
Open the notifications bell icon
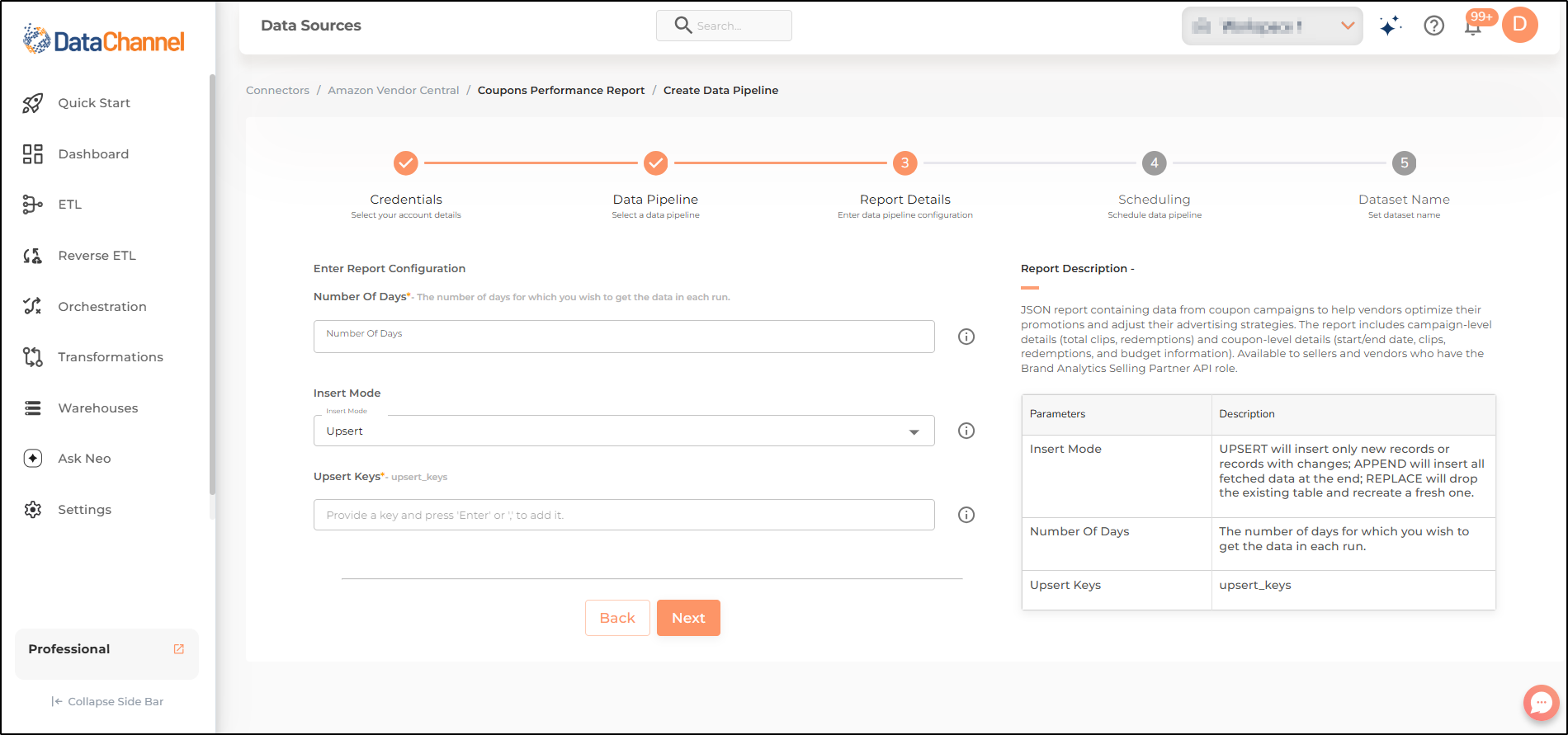[x=1473, y=27]
